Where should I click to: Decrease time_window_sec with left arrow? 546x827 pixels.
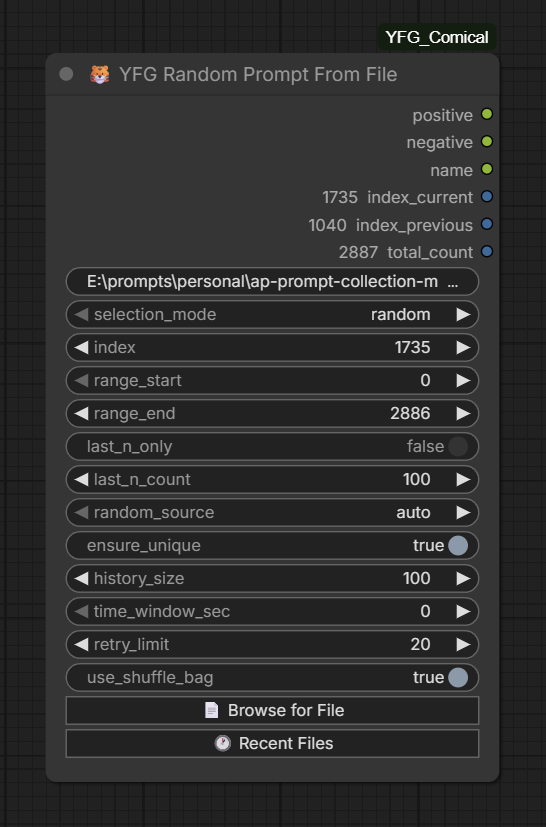(81, 611)
